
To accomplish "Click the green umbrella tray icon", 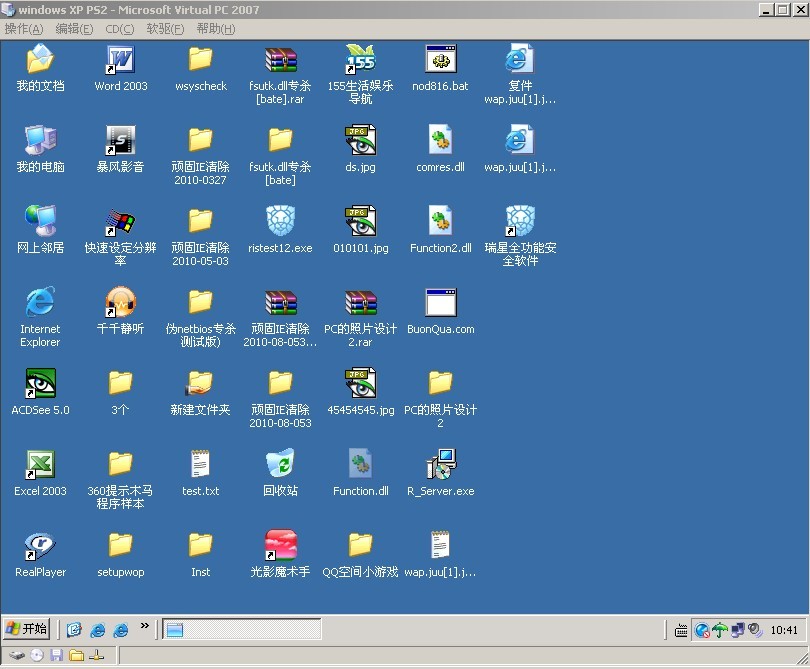I will [719, 630].
